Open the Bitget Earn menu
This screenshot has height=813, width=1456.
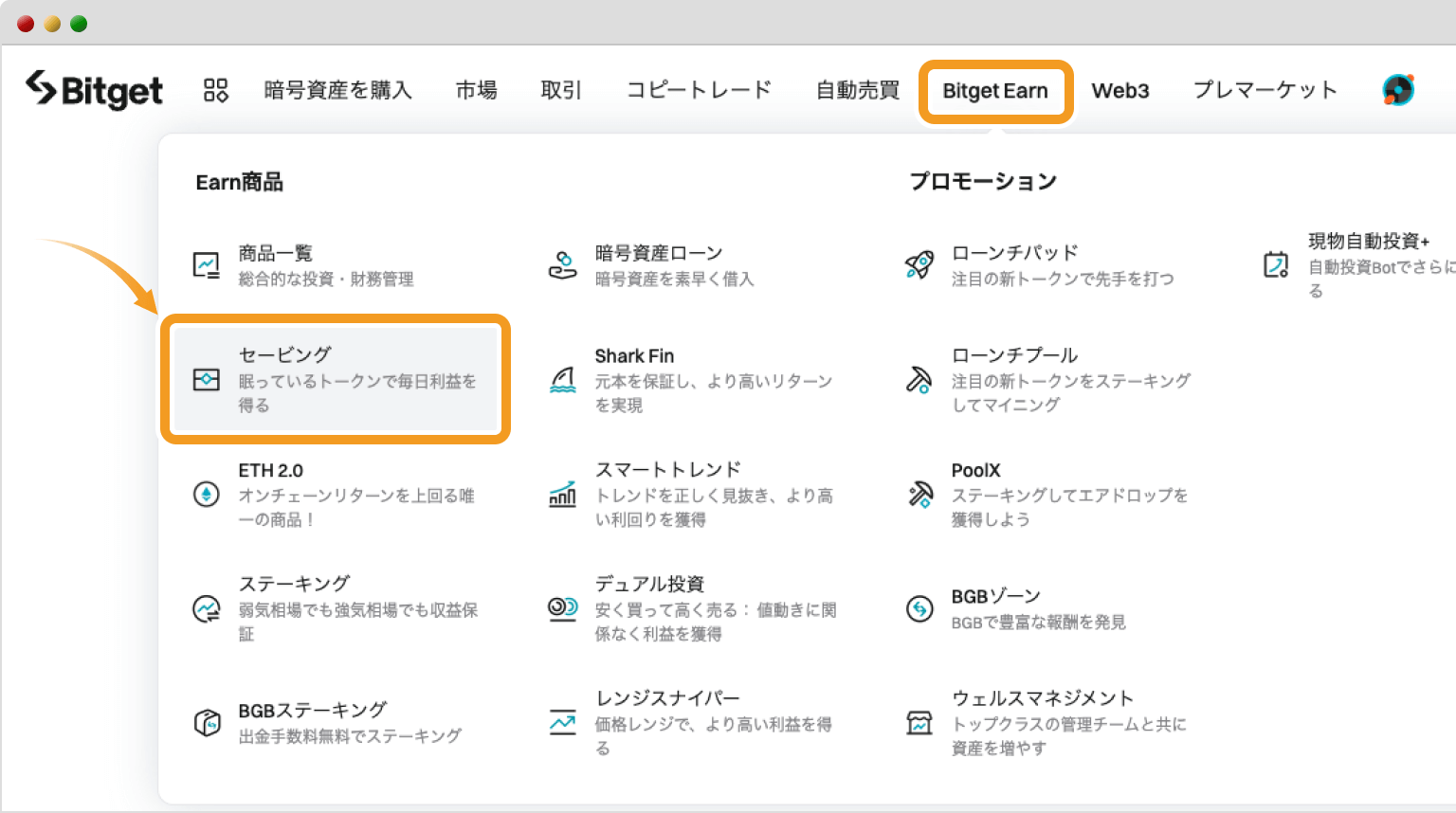pos(995,91)
